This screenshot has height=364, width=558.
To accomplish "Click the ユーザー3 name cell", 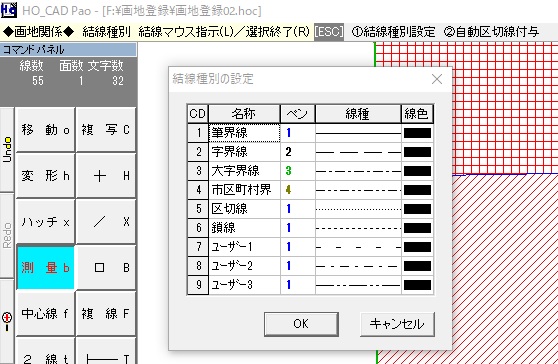I will pos(244,285).
